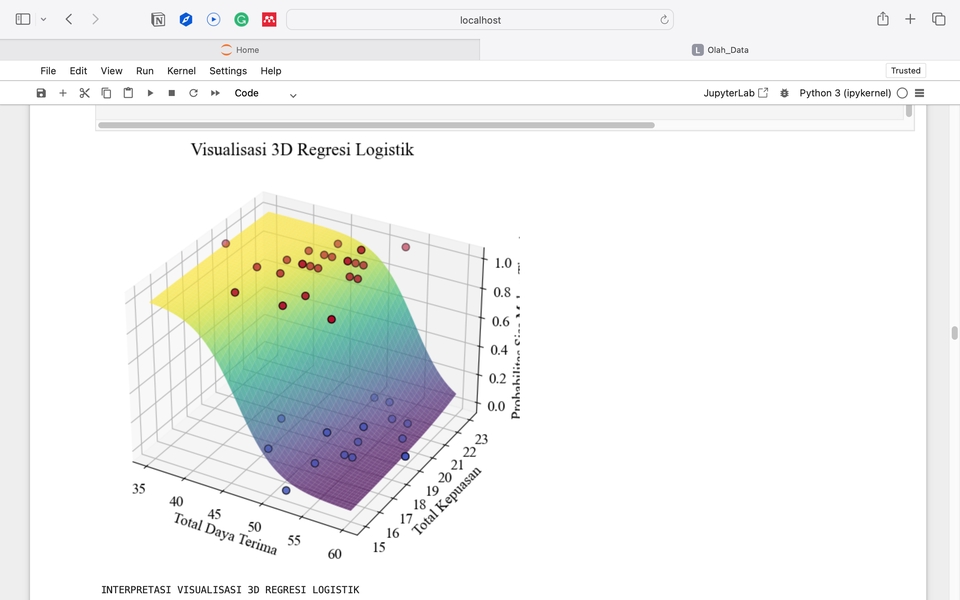Open the cell type Code dropdown
This screenshot has height=600, width=960.
click(x=265, y=93)
